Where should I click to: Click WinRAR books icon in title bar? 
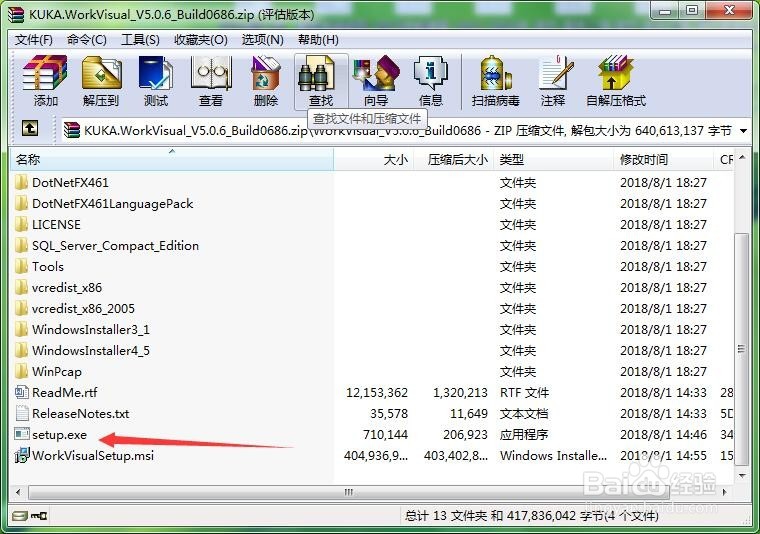click(16, 15)
